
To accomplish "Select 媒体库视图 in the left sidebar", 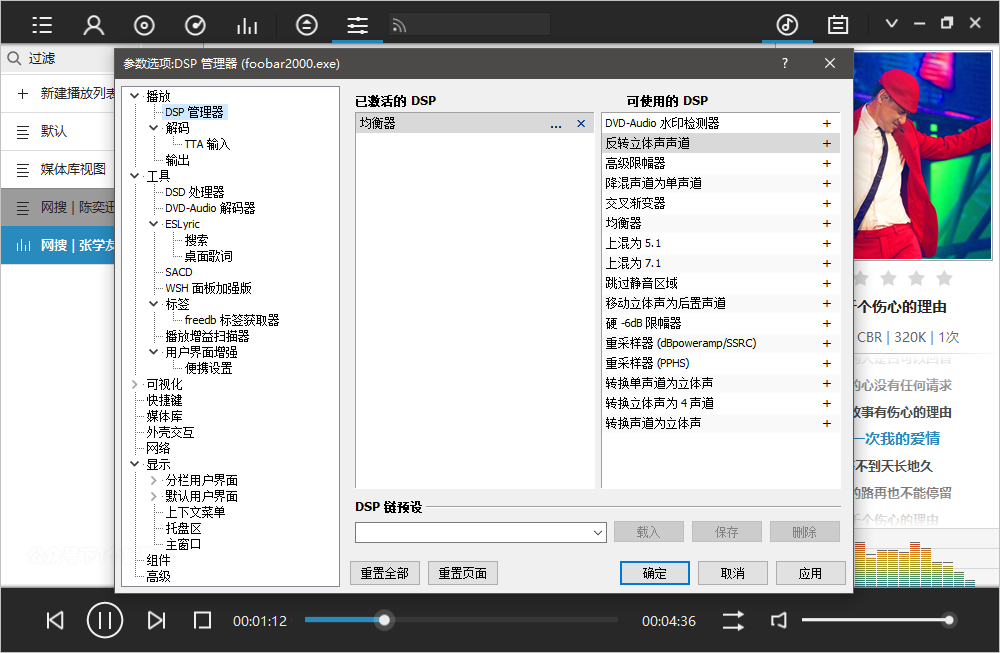I will (x=72, y=169).
